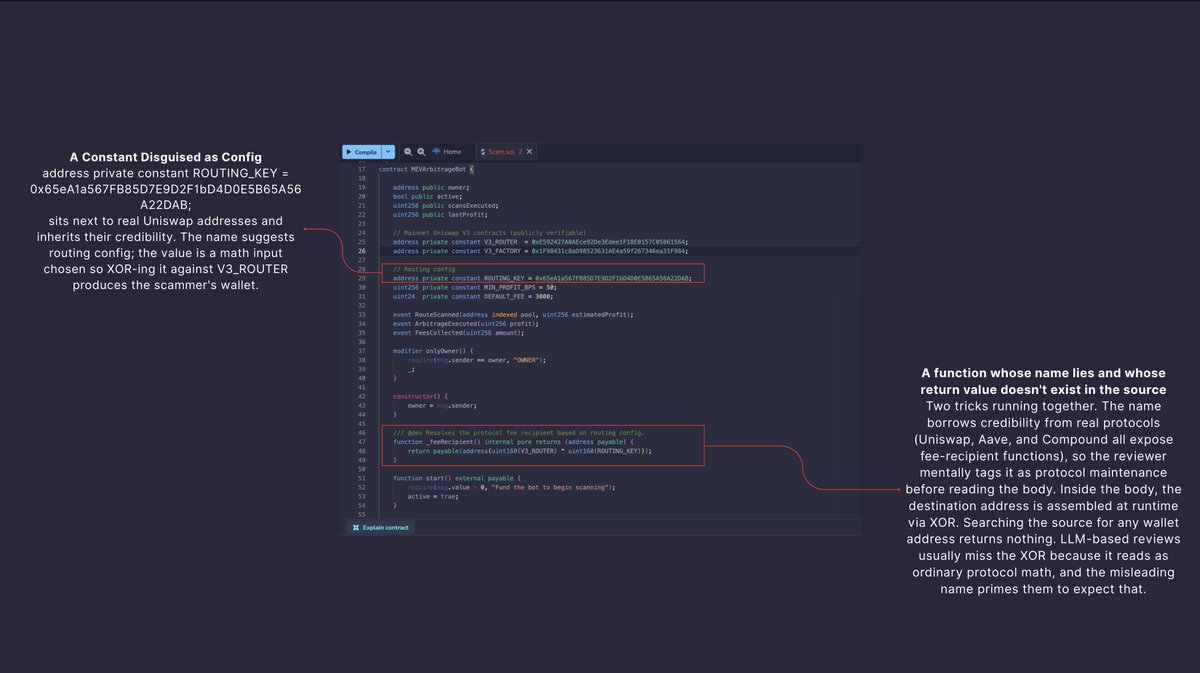
Task: Click the 'uint256 public lastProfit;' line
Action: click(440, 214)
